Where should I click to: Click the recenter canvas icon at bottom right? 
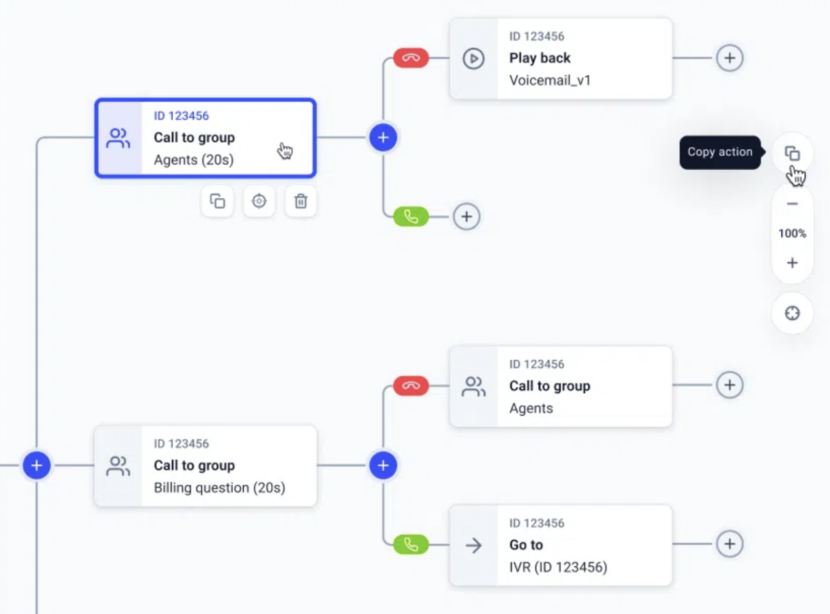pyautogui.click(x=792, y=313)
